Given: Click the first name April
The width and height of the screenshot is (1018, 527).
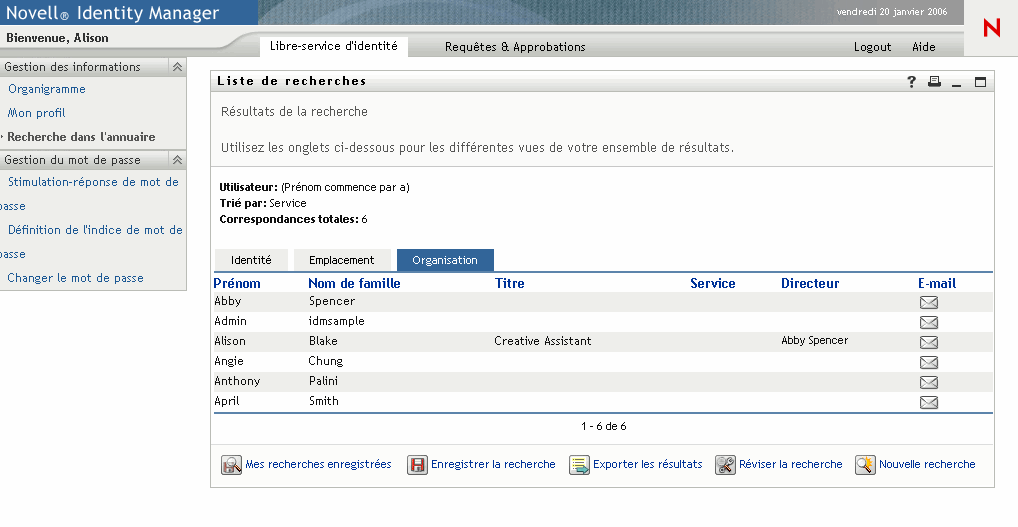Looking at the screenshot, I should (x=227, y=401).
